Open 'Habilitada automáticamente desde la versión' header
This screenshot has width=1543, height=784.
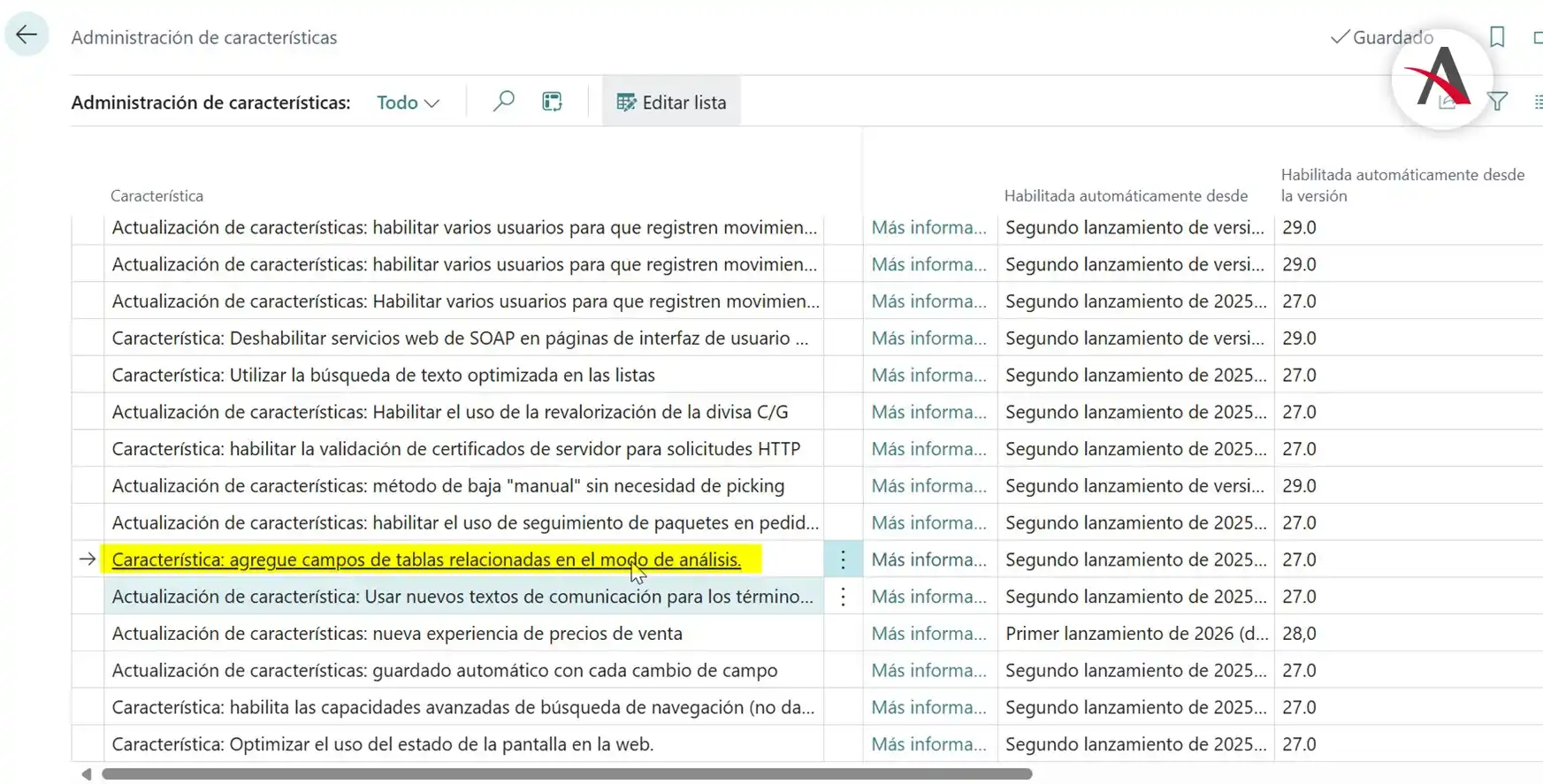coord(1402,185)
